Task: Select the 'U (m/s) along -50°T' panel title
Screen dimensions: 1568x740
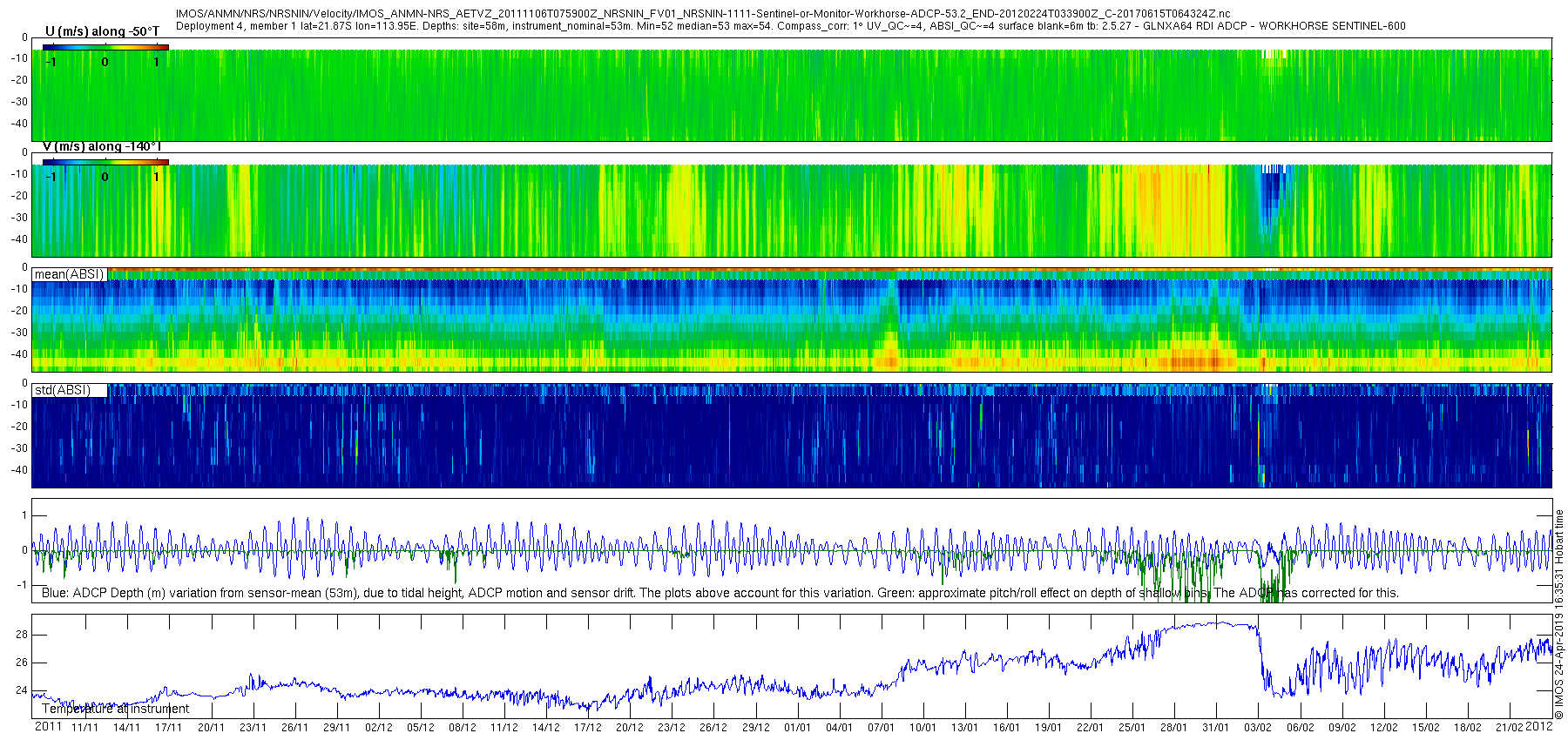Action: [102, 31]
